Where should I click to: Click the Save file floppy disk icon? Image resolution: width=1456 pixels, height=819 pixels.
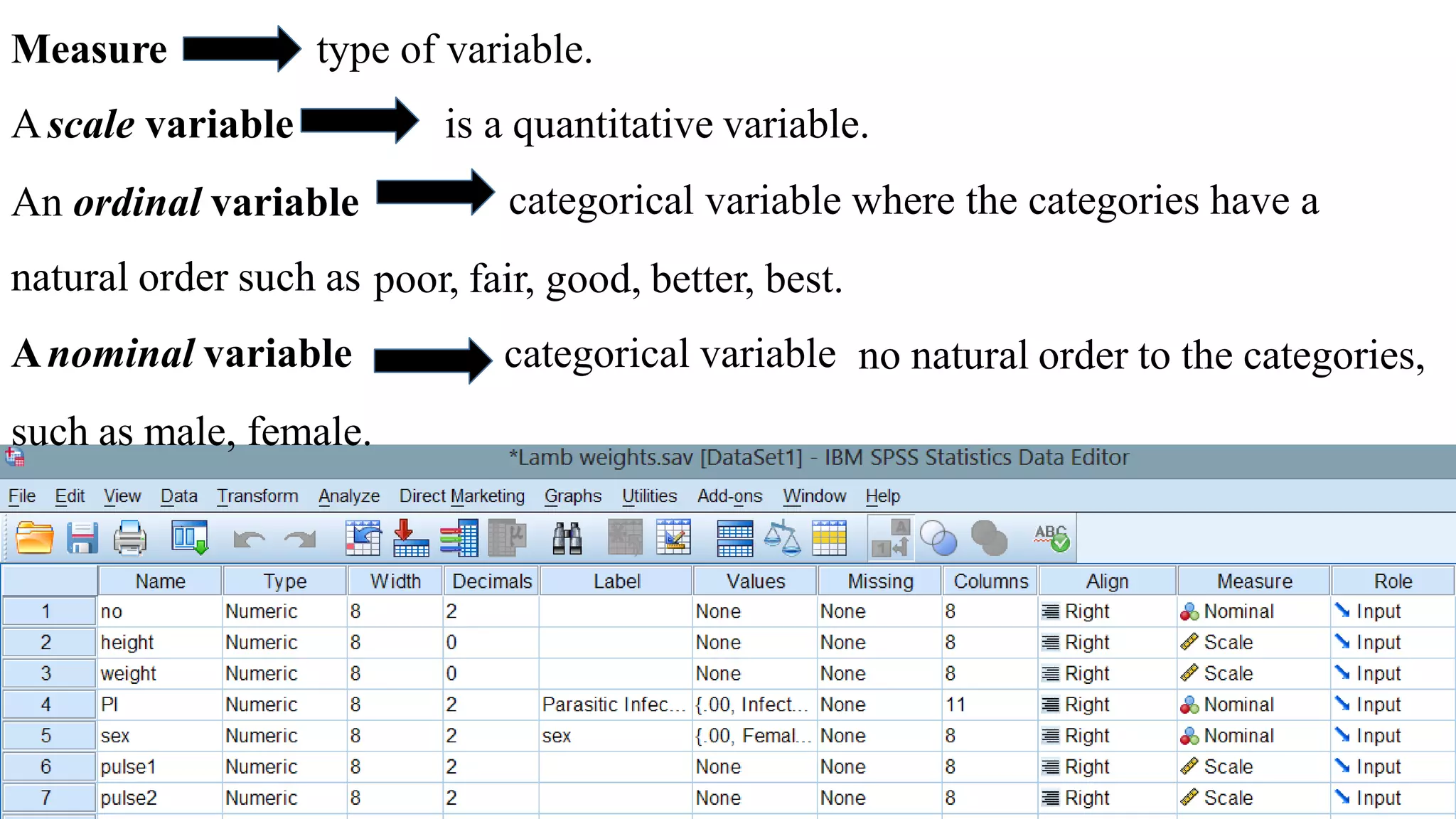coord(82,538)
